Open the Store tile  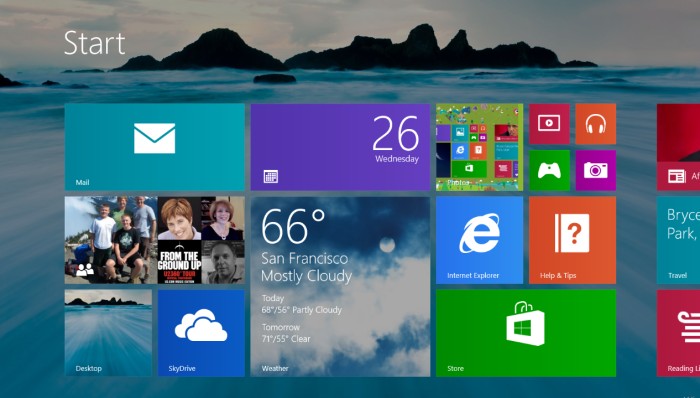click(526, 333)
